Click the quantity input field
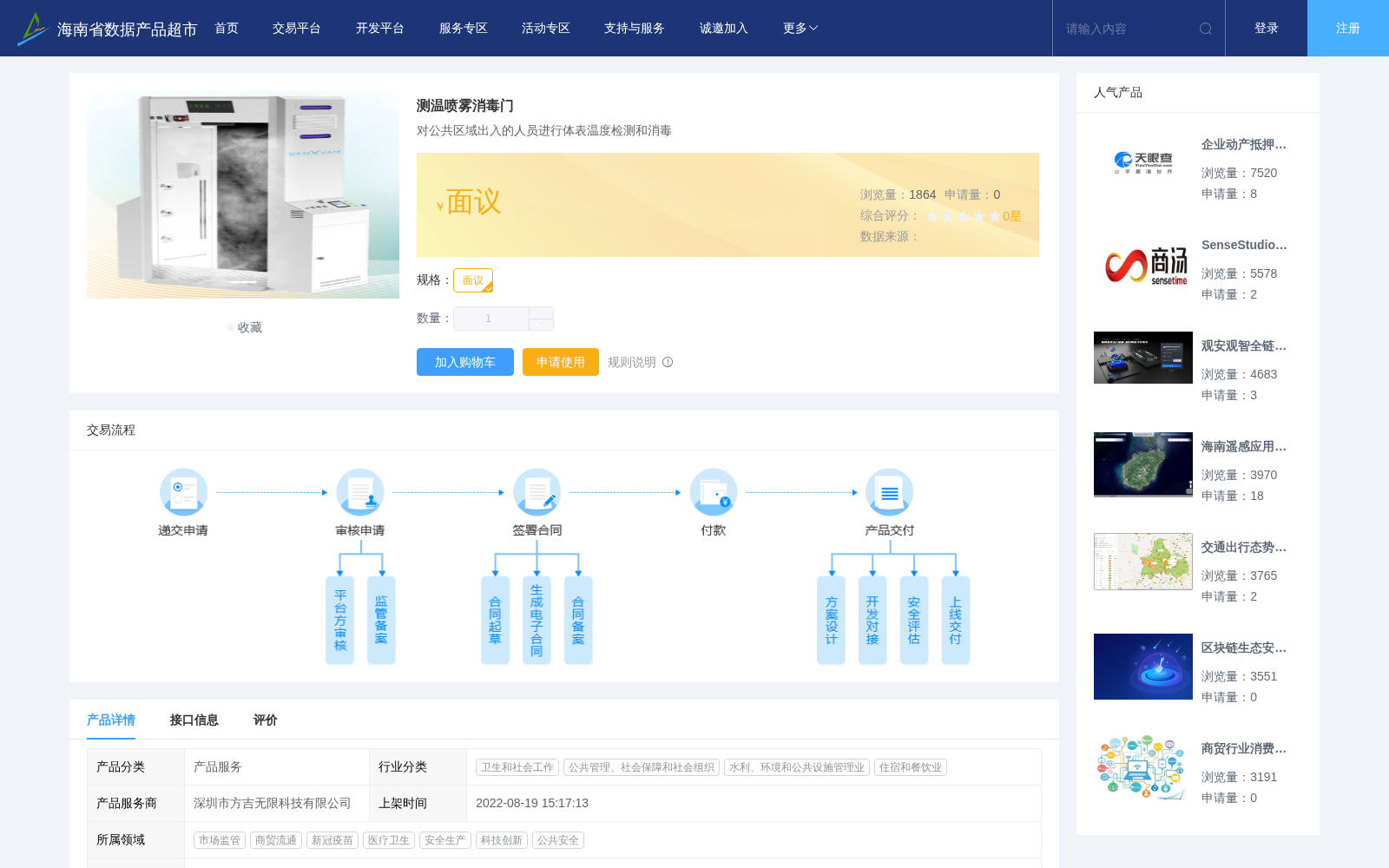The width and height of the screenshot is (1389, 868). tap(491, 319)
